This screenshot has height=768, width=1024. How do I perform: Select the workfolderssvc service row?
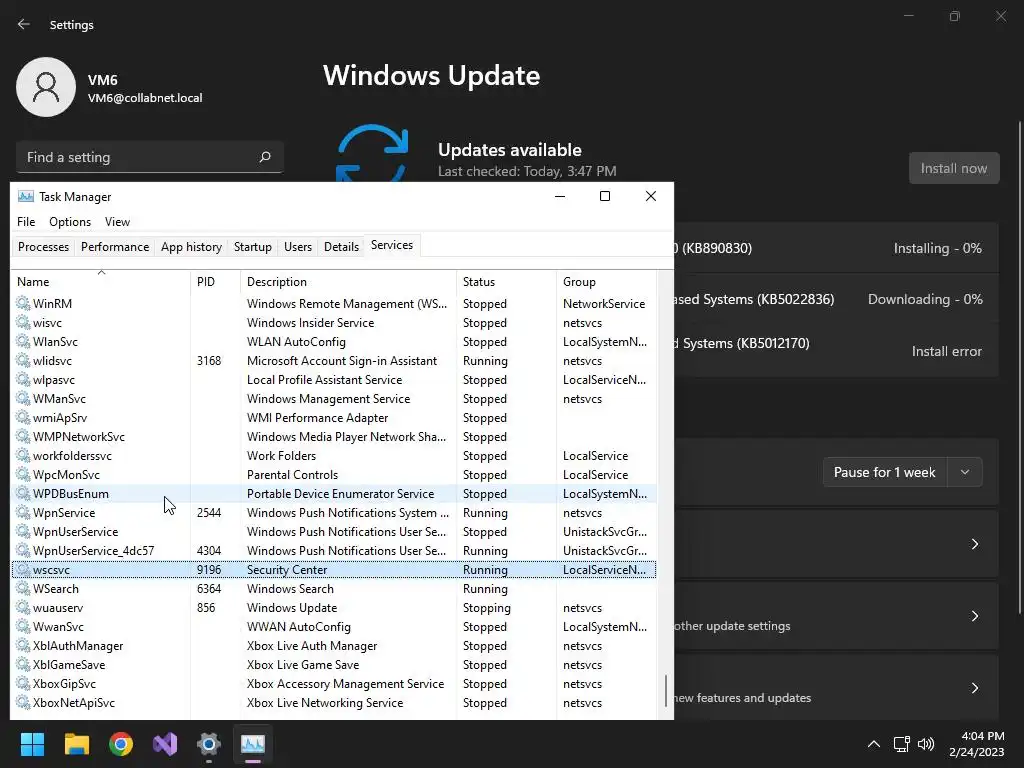click(334, 456)
